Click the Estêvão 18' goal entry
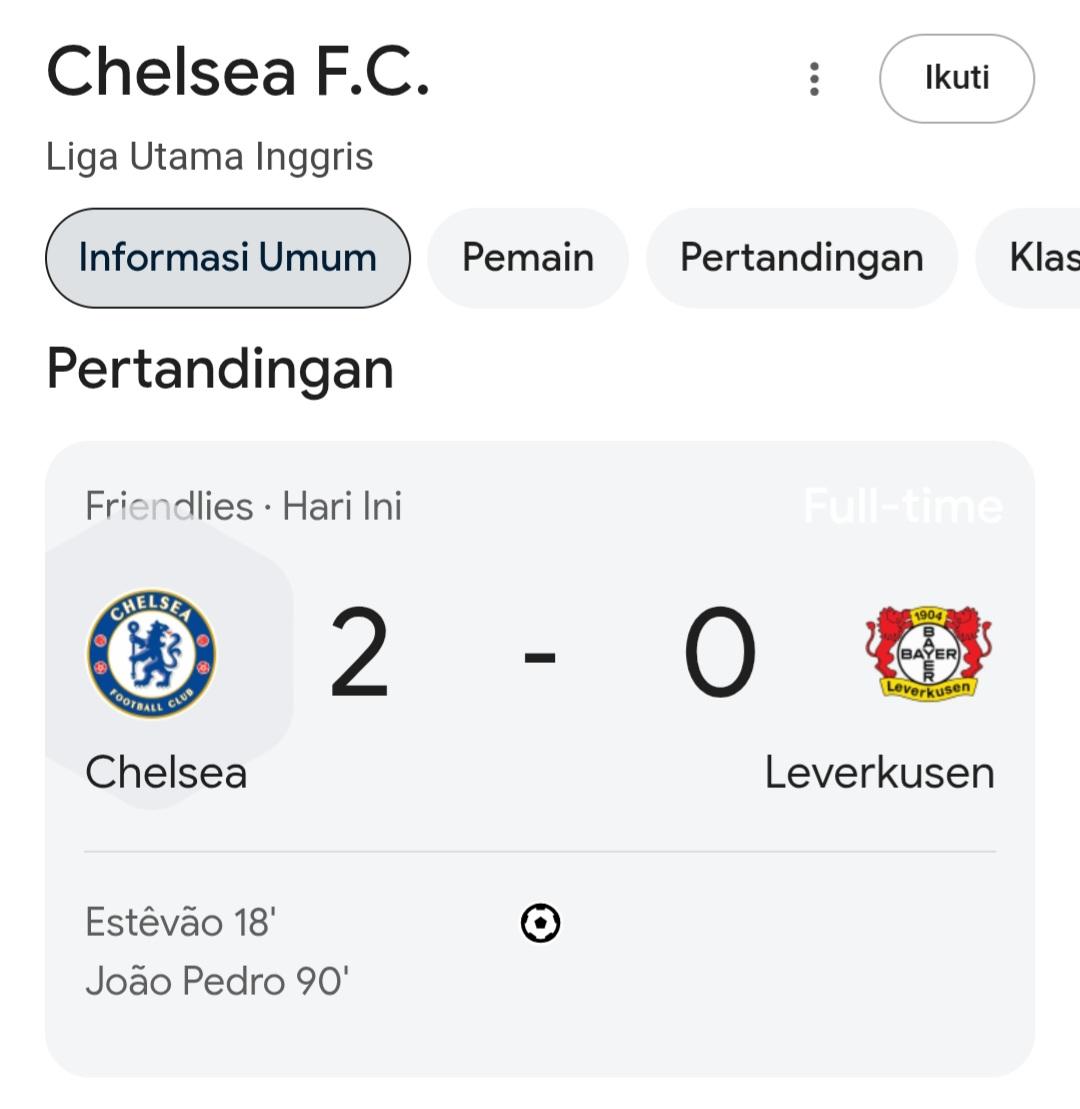Image resolution: width=1080 pixels, height=1109 pixels. [180, 922]
